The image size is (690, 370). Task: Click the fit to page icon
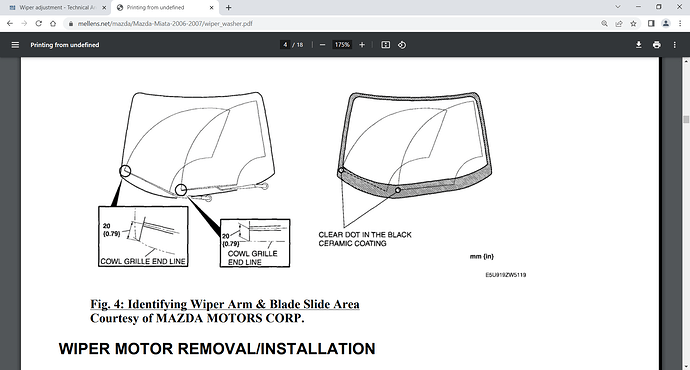click(x=385, y=45)
